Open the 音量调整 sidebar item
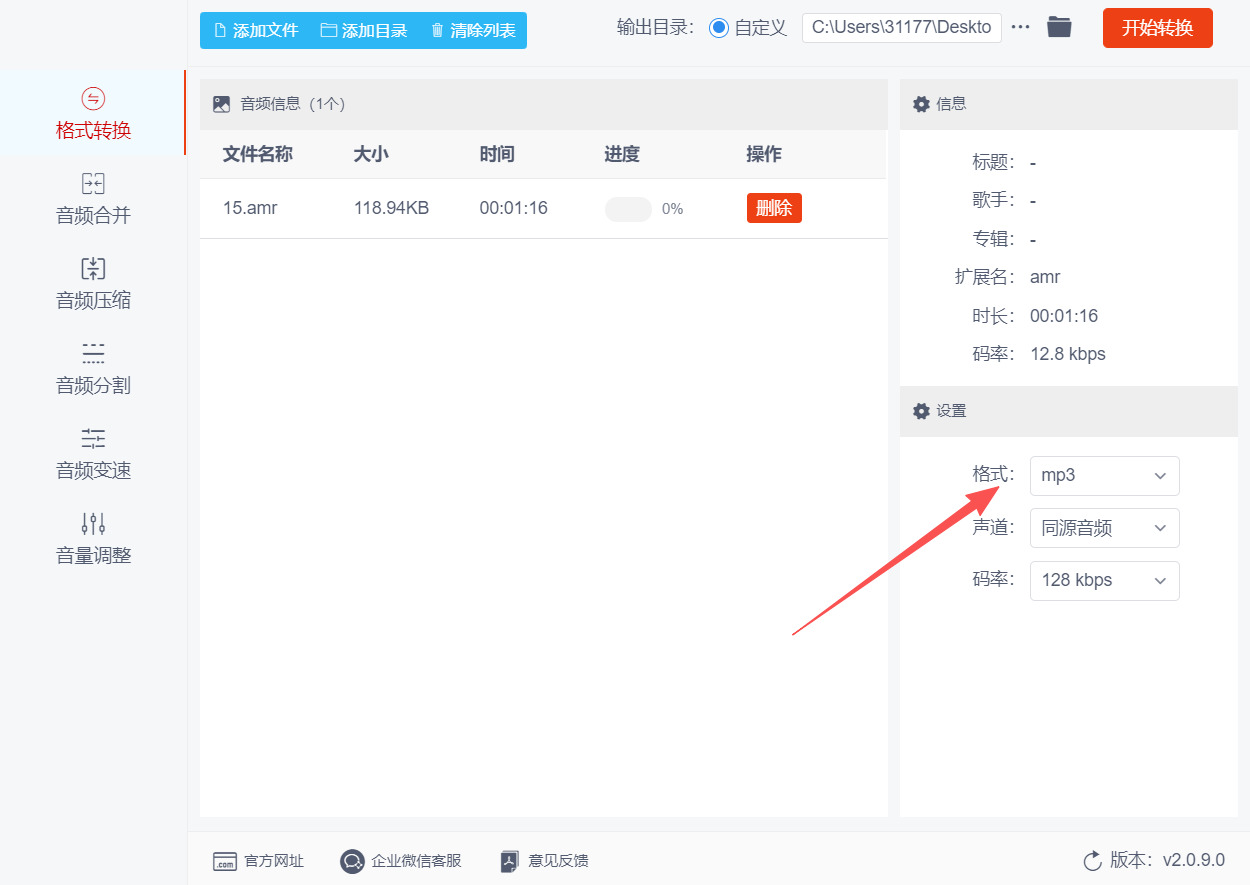Viewport: 1250px width, 885px height. (93, 538)
